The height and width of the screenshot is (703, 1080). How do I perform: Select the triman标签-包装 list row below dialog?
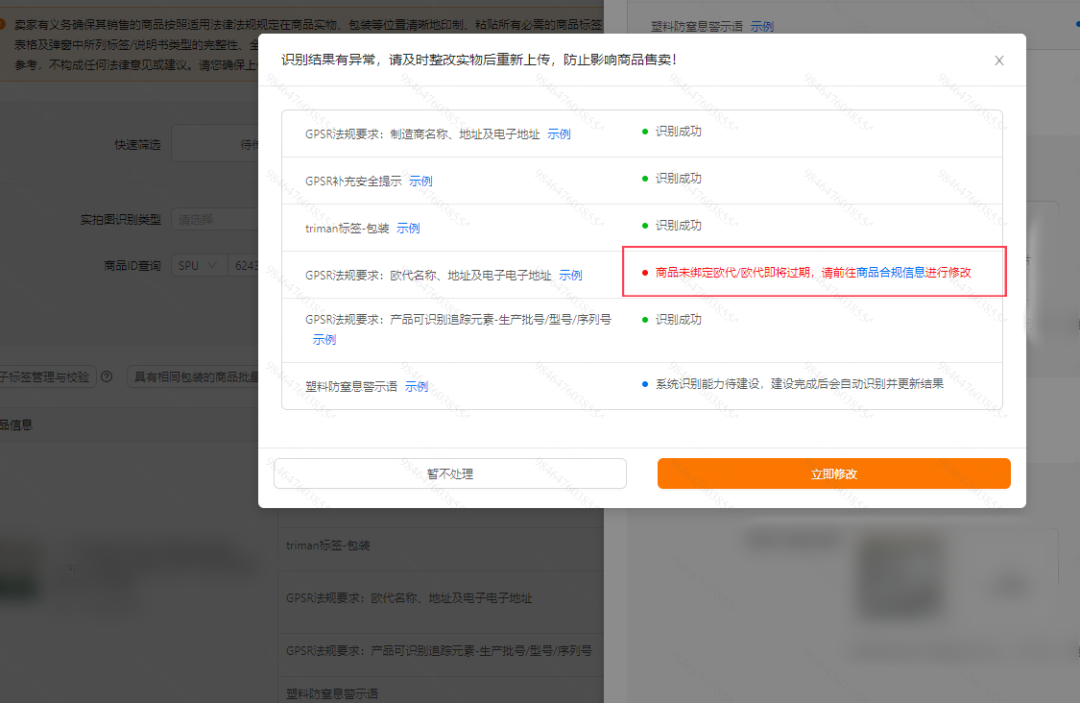[x=330, y=547]
